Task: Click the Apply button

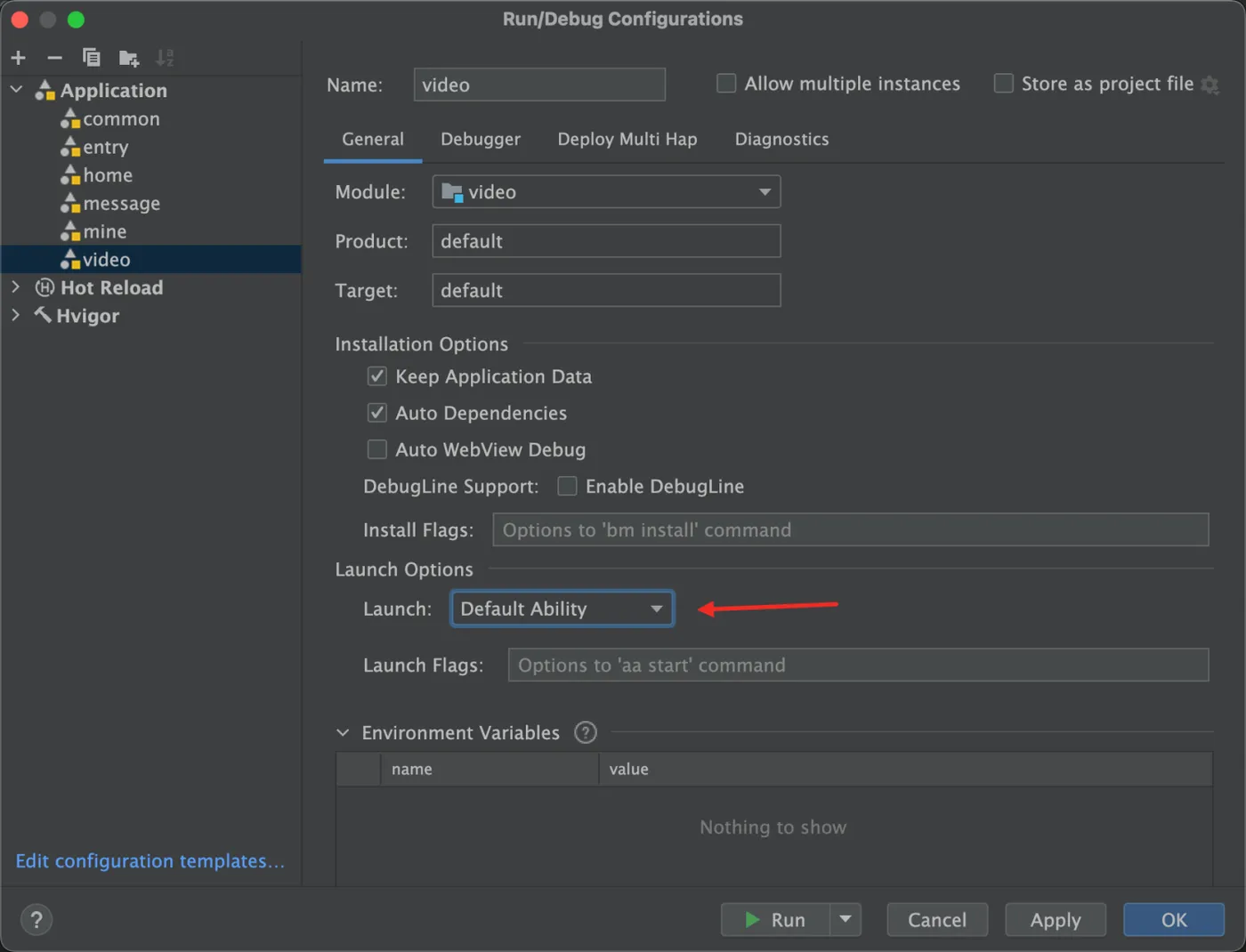Action: (x=1056, y=920)
